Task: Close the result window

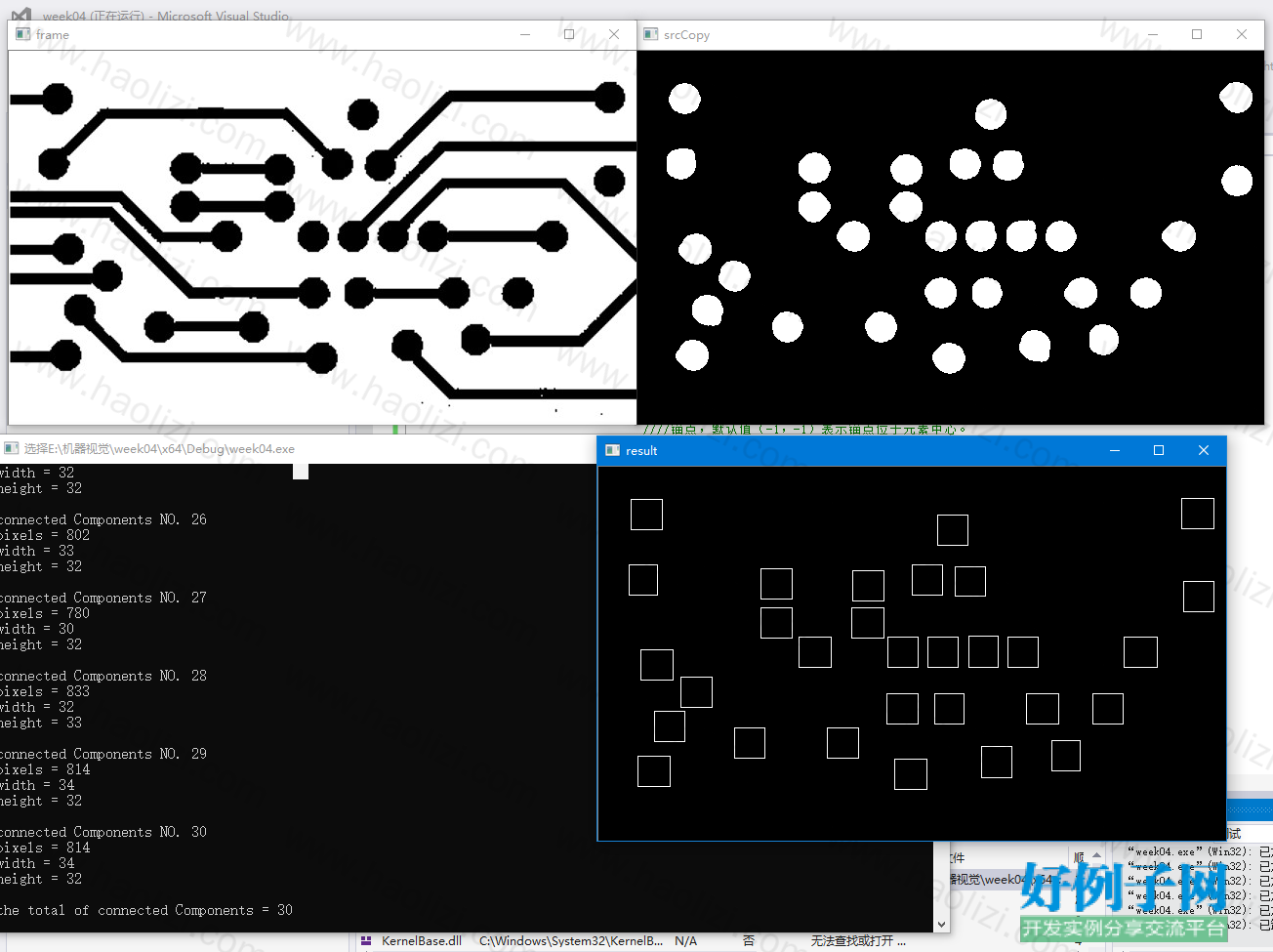Action: point(1204,450)
